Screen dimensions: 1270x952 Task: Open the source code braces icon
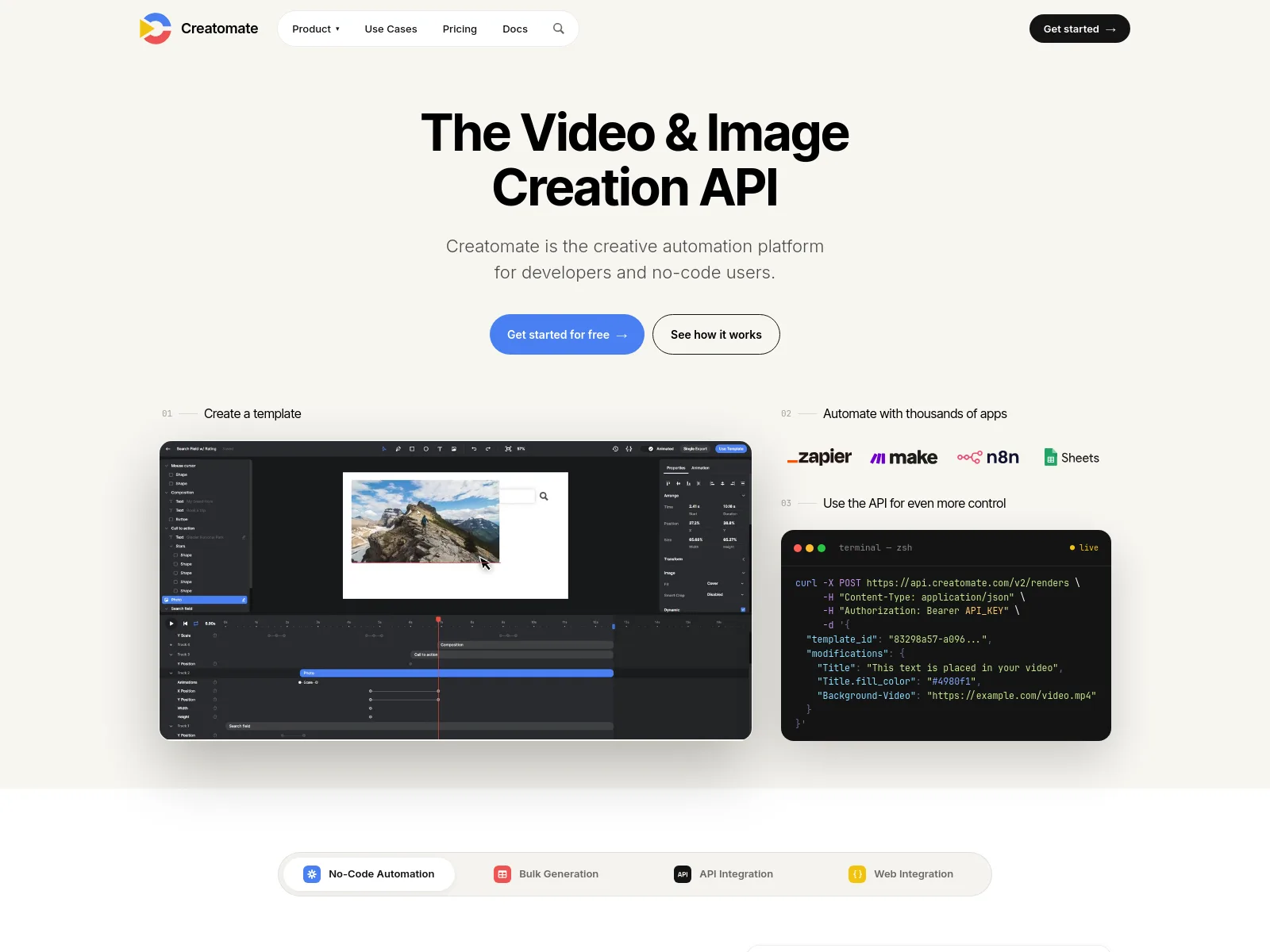[x=629, y=449]
